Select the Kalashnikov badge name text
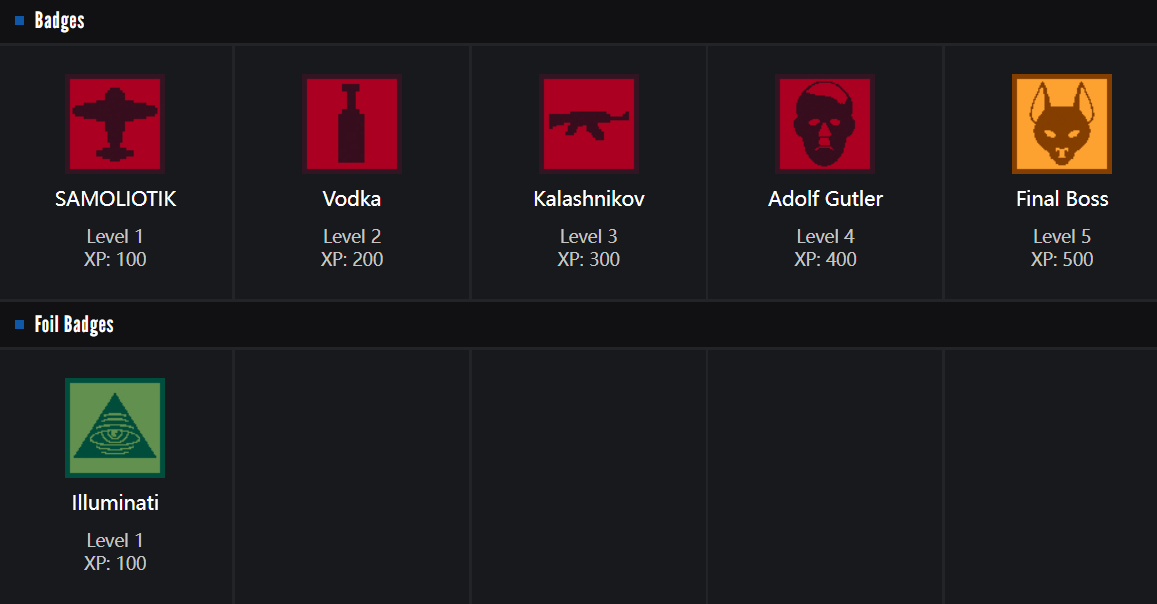This screenshot has width=1157, height=604. click(x=589, y=199)
